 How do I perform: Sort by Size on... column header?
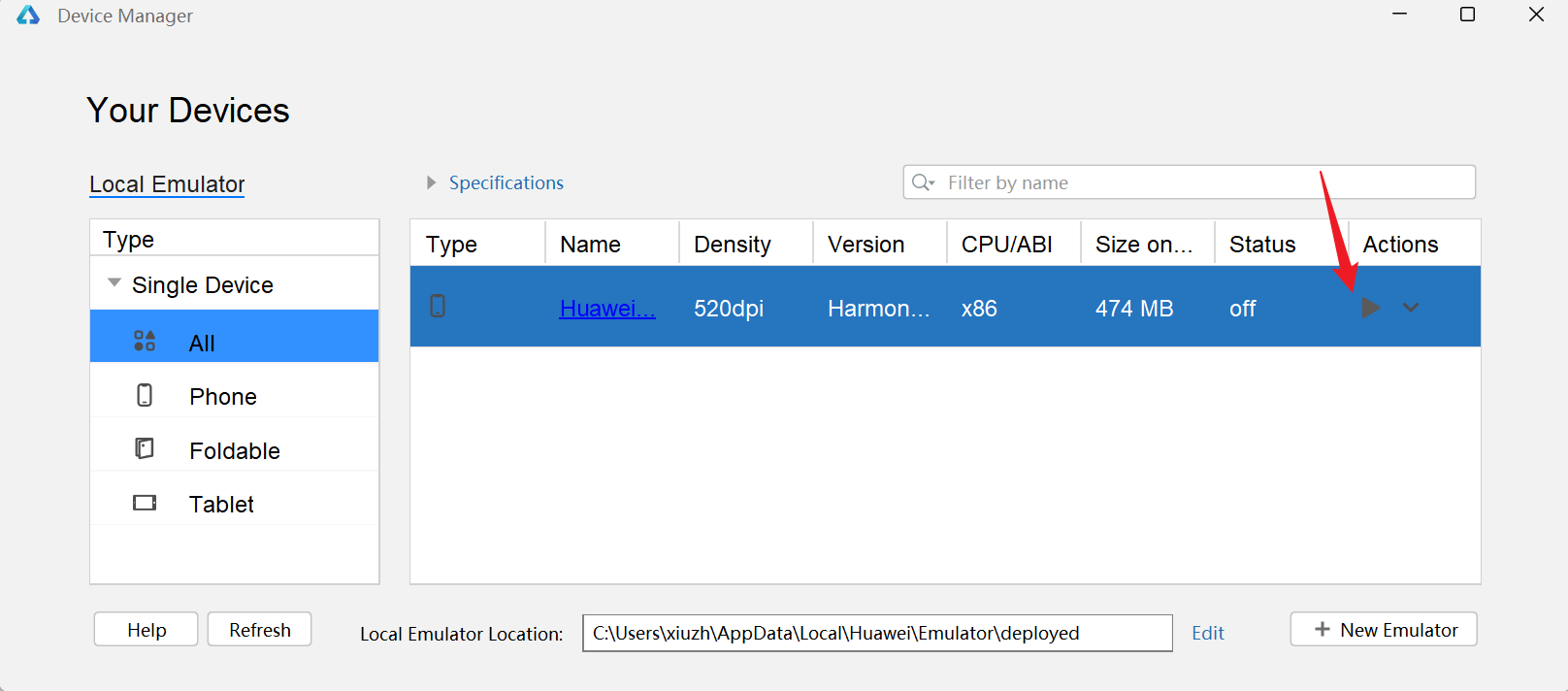click(1148, 243)
